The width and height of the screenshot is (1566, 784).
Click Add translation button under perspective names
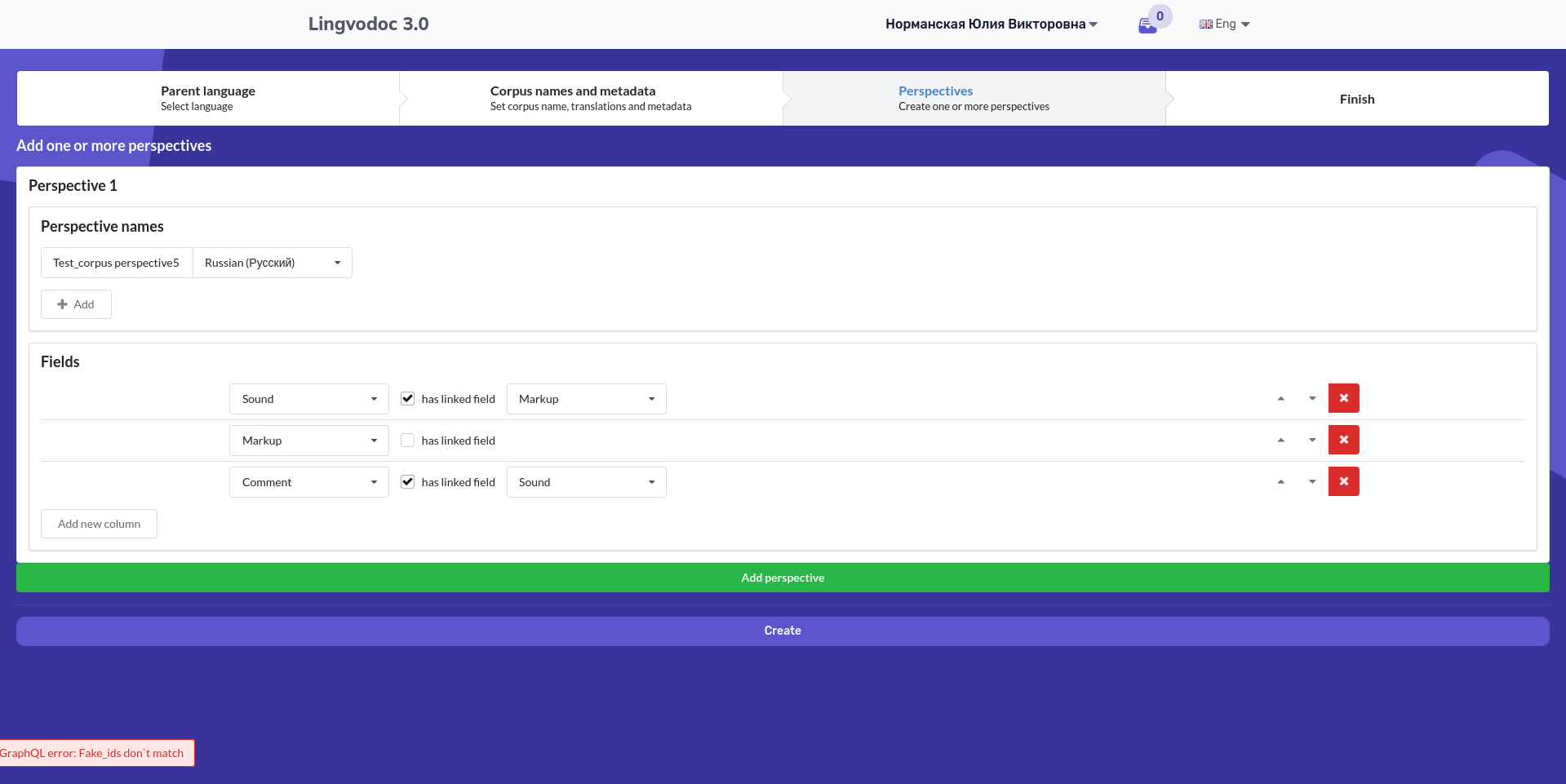[x=76, y=304]
